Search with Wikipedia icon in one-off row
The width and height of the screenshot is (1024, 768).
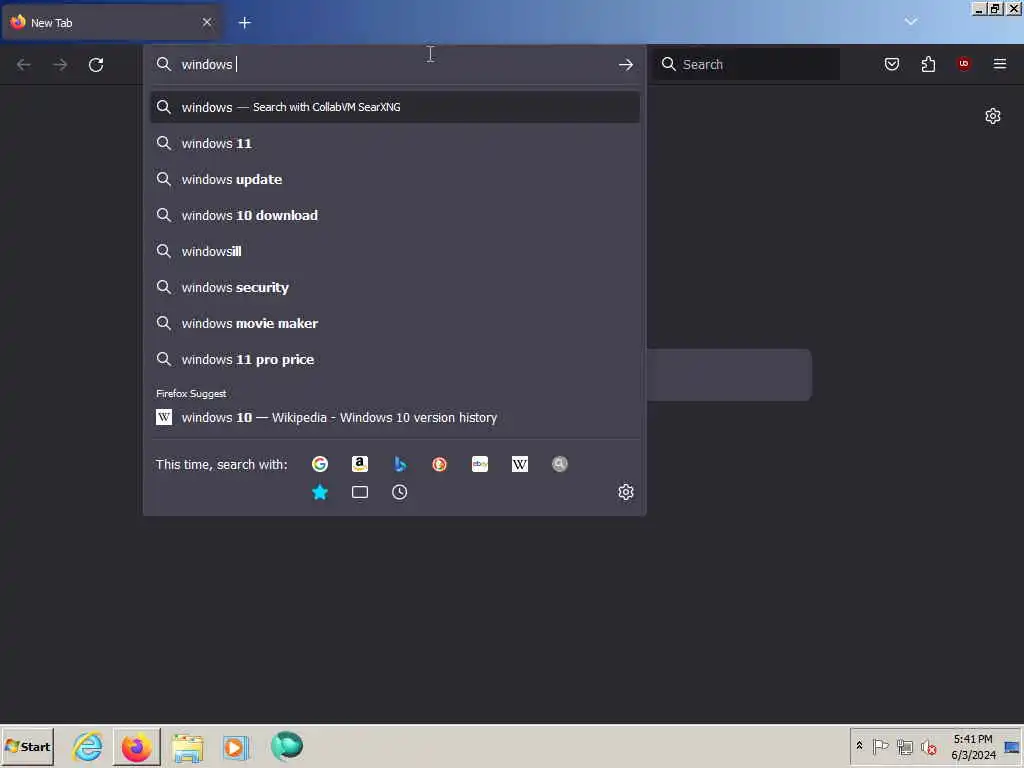point(520,464)
